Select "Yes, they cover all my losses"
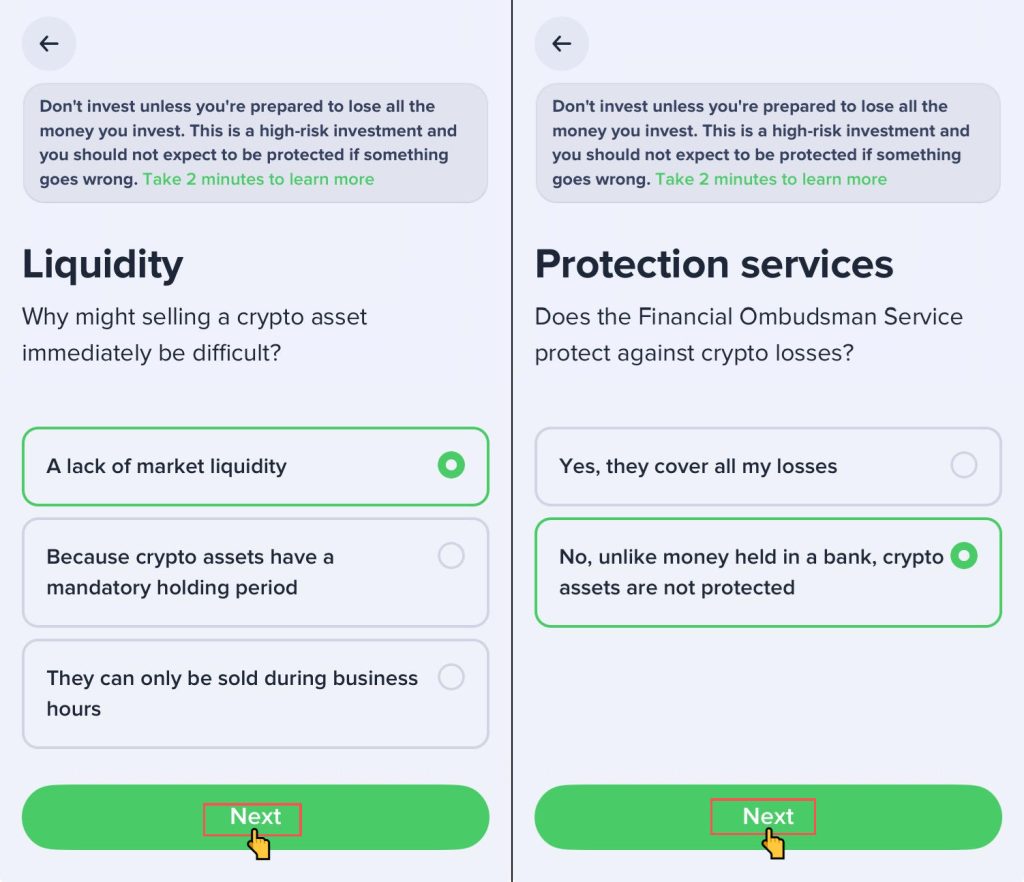1024x882 pixels. (x=767, y=466)
